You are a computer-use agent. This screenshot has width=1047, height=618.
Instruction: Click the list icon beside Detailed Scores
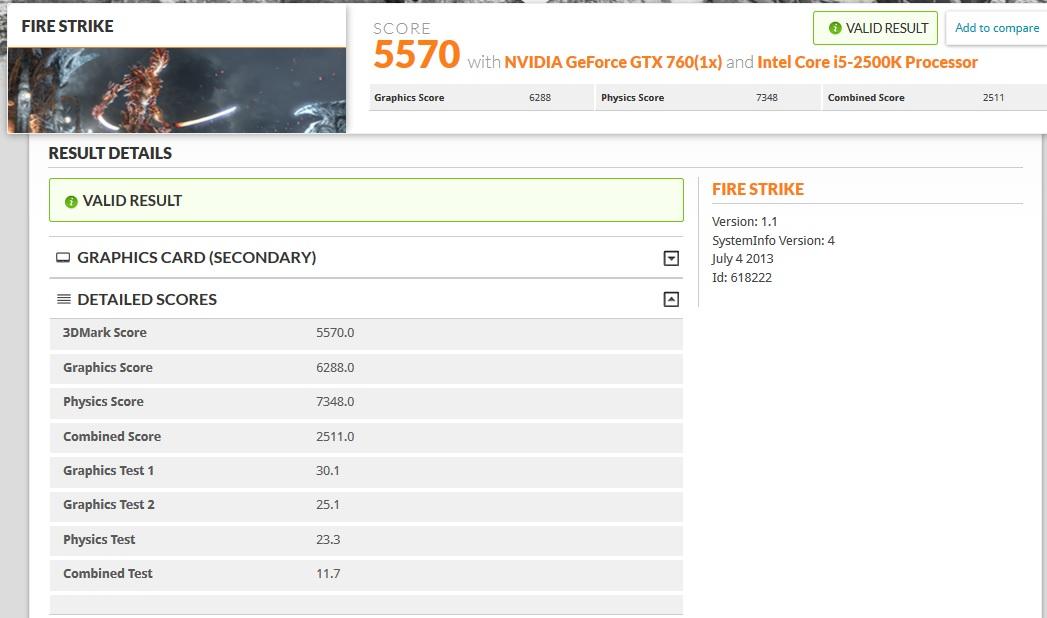[63, 299]
